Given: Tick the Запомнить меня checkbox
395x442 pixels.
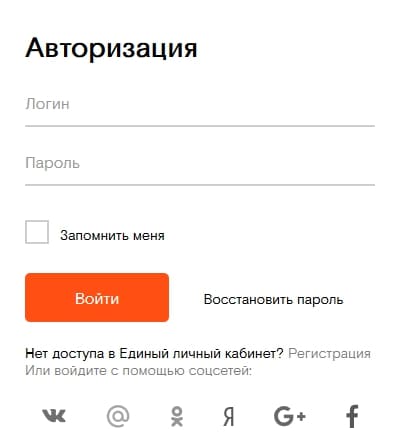Looking at the screenshot, I should click(37, 232).
